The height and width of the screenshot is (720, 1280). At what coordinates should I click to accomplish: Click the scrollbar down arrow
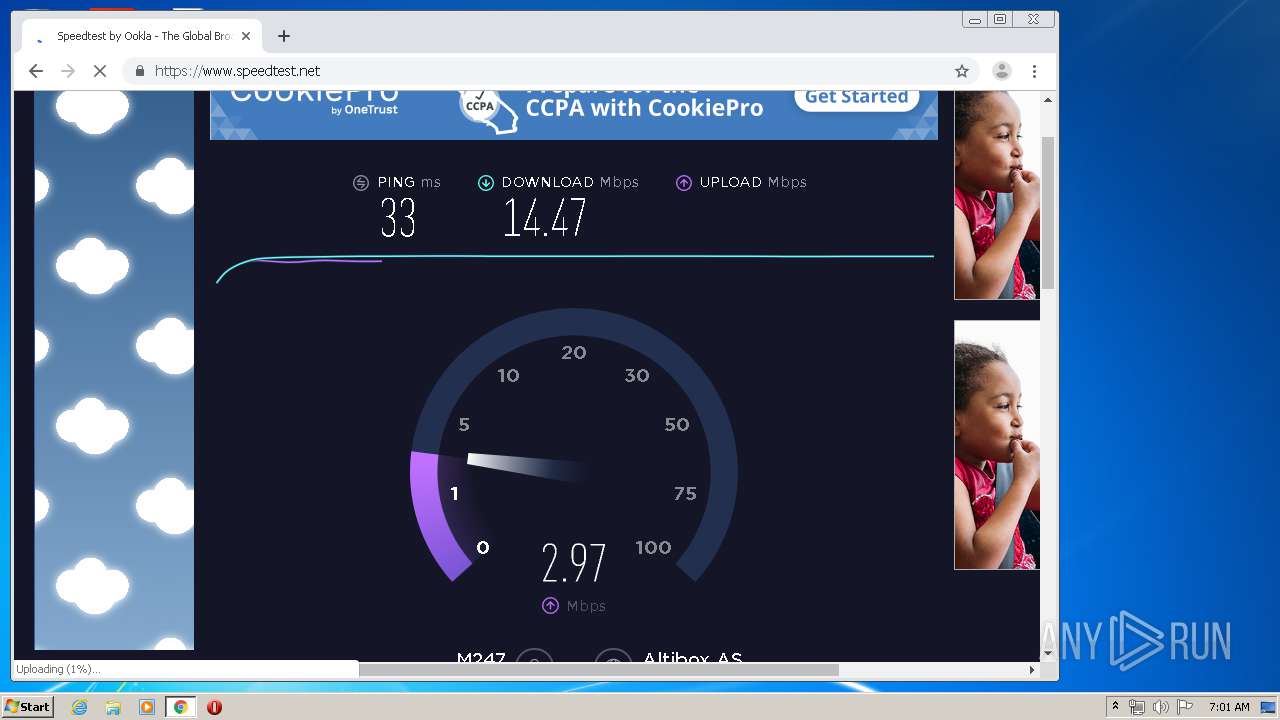[x=1048, y=653]
